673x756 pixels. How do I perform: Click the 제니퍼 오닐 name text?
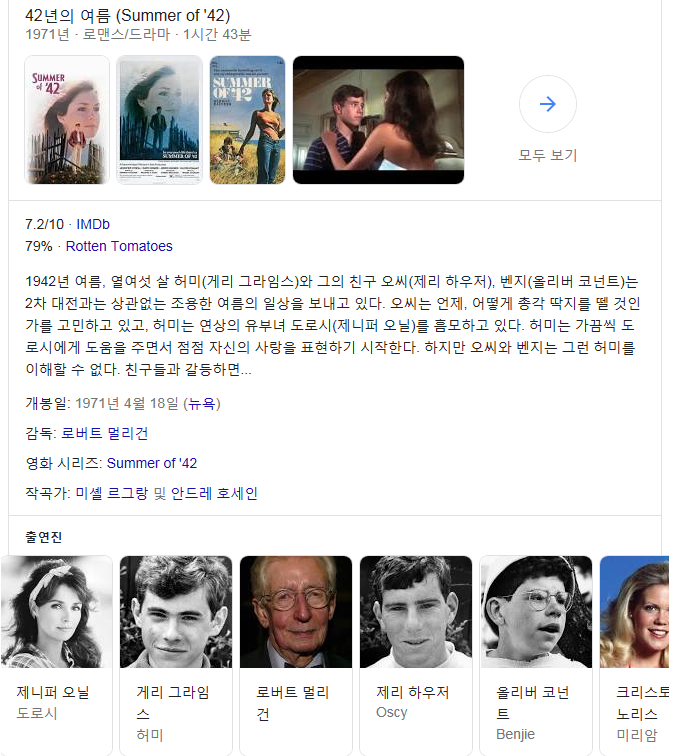pyautogui.click(x=53, y=692)
